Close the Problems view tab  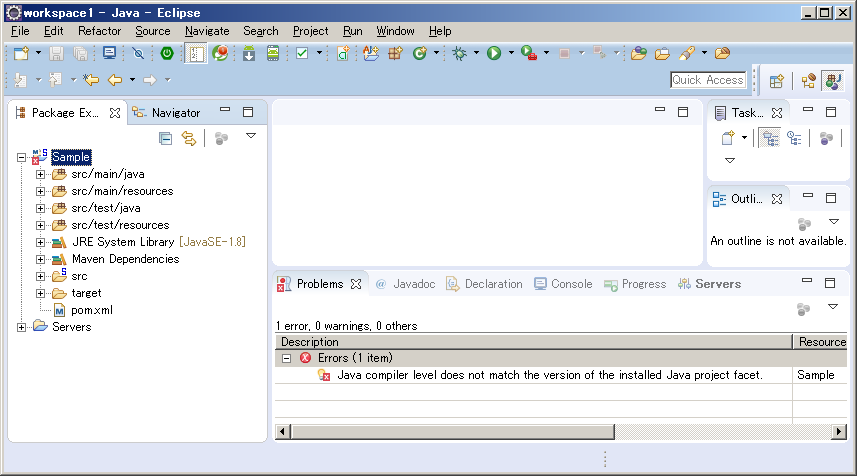coord(356,284)
